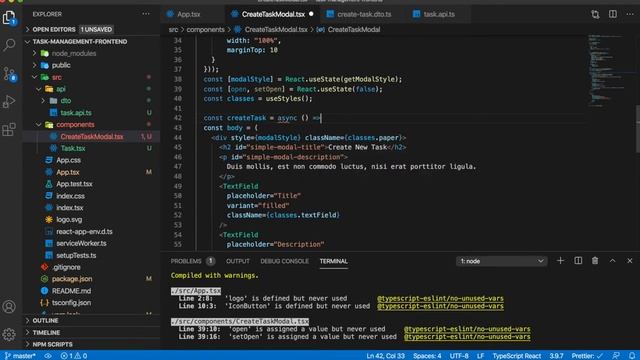Open notifications bell in status bar
Screen dimensions: 640x360
(632, 356)
